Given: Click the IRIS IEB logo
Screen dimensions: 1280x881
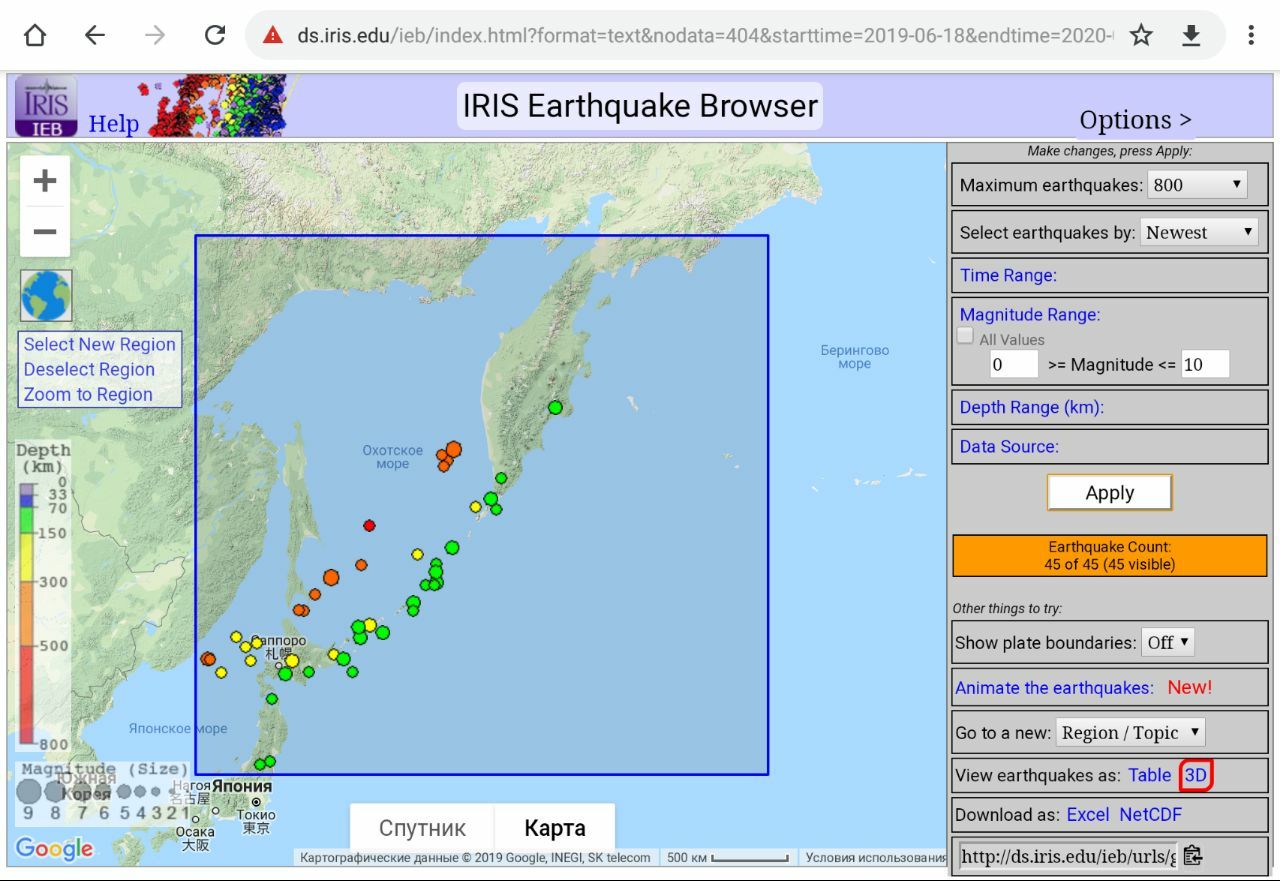Looking at the screenshot, I should (46, 106).
